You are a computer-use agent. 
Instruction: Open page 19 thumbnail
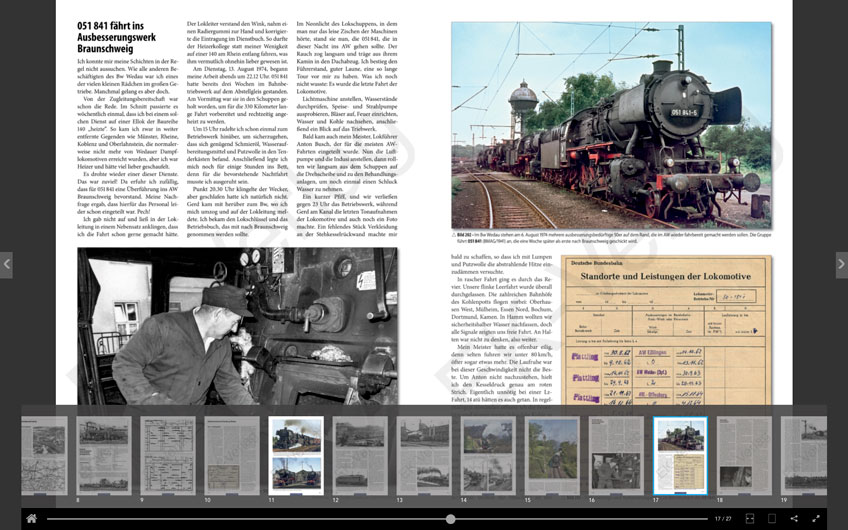[x=804, y=455]
